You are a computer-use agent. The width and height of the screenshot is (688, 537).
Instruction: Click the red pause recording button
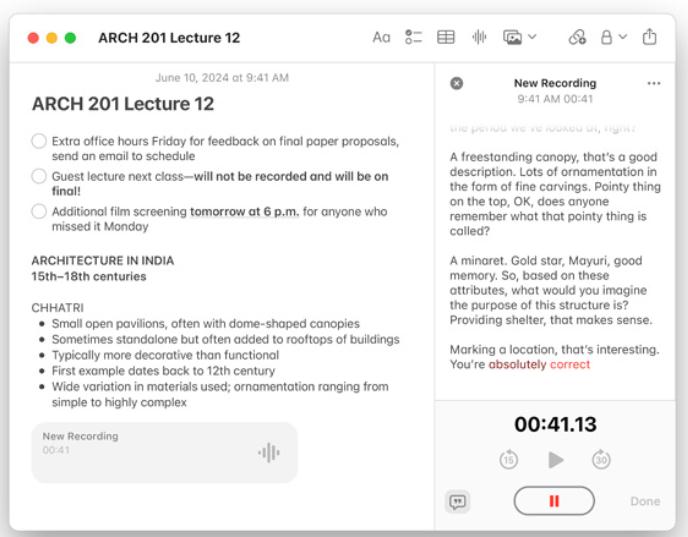554,501
